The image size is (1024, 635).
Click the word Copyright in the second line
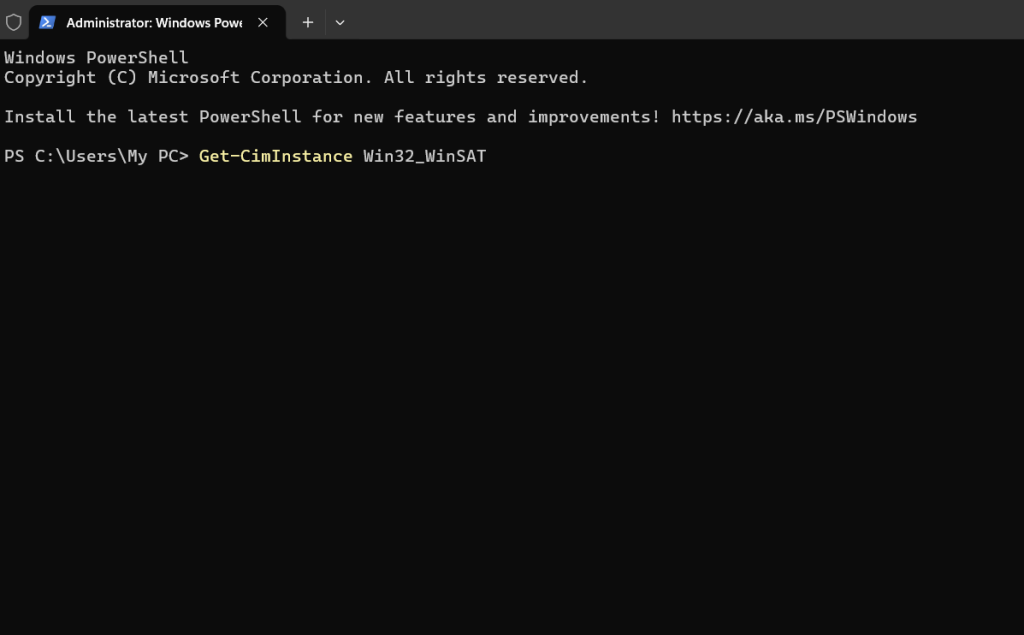47,77
